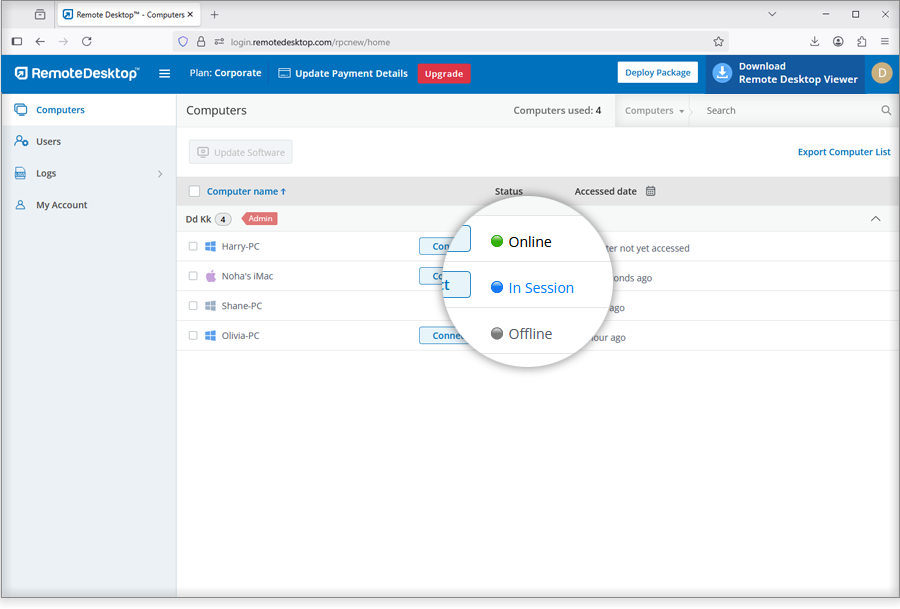Go to My Account in sidebar
Image resolution: width=900 pixels, height=609 pixels.
(x=61, y=205)
